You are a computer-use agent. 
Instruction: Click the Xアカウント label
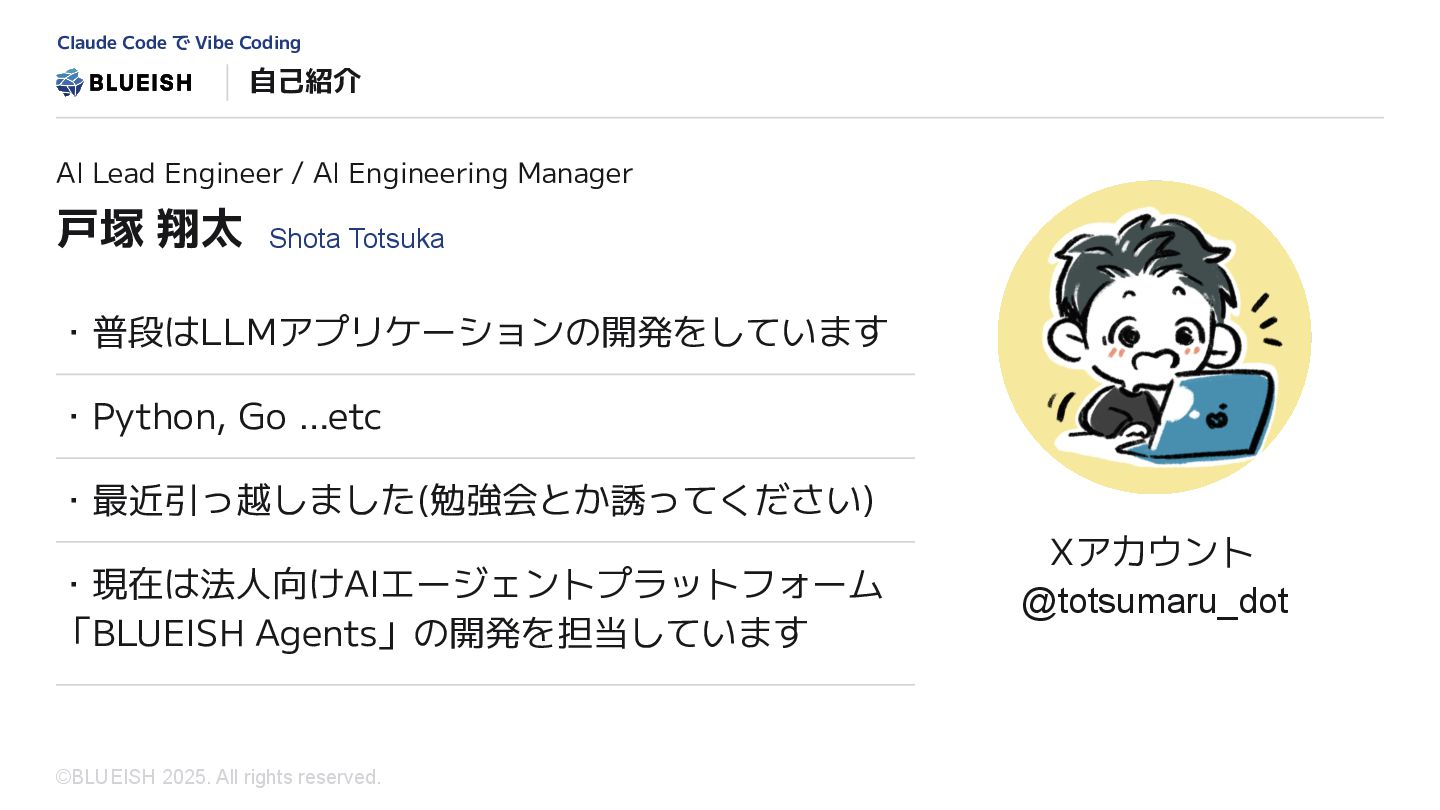coord(1151,552)
